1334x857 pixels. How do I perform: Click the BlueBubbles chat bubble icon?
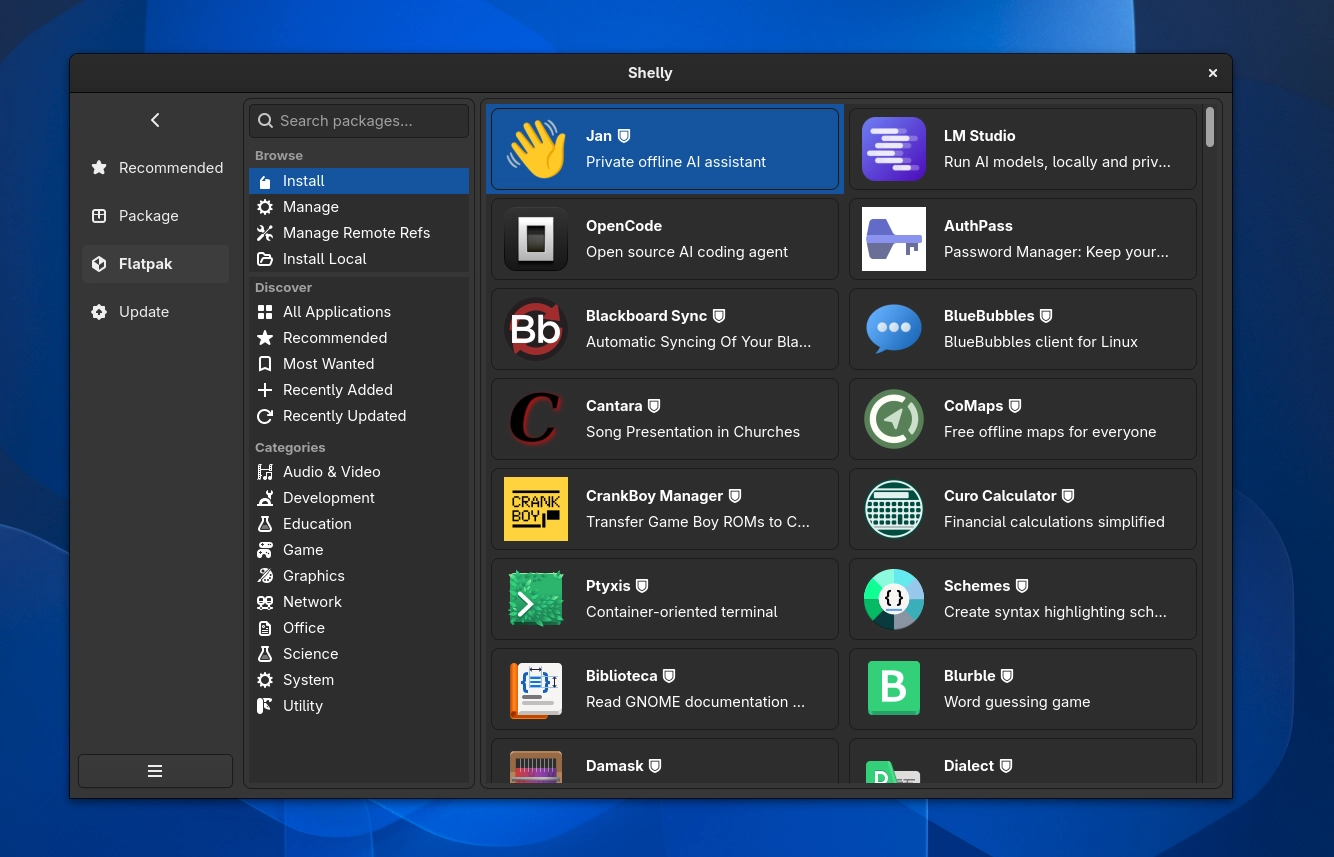[894, 329]
